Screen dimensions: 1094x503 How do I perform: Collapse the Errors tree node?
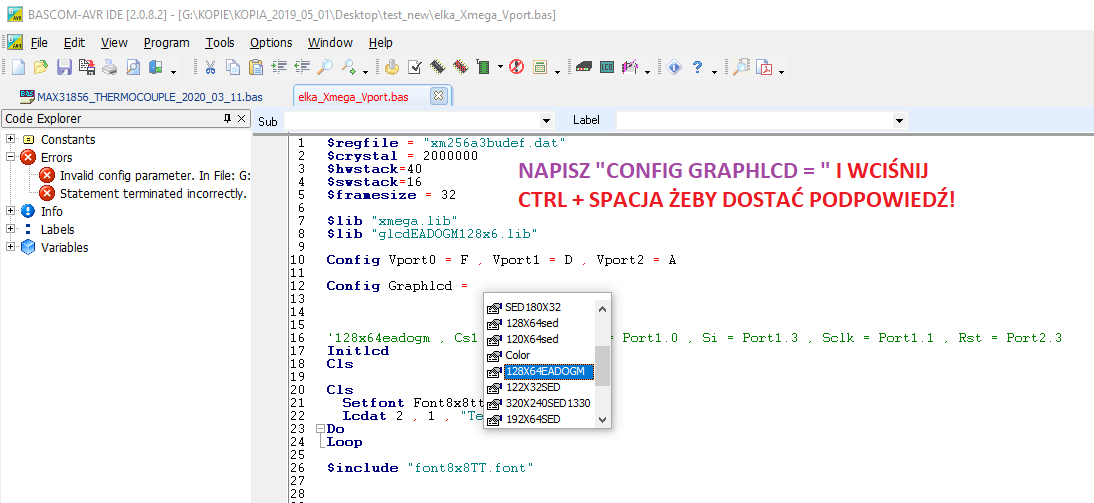10,157
